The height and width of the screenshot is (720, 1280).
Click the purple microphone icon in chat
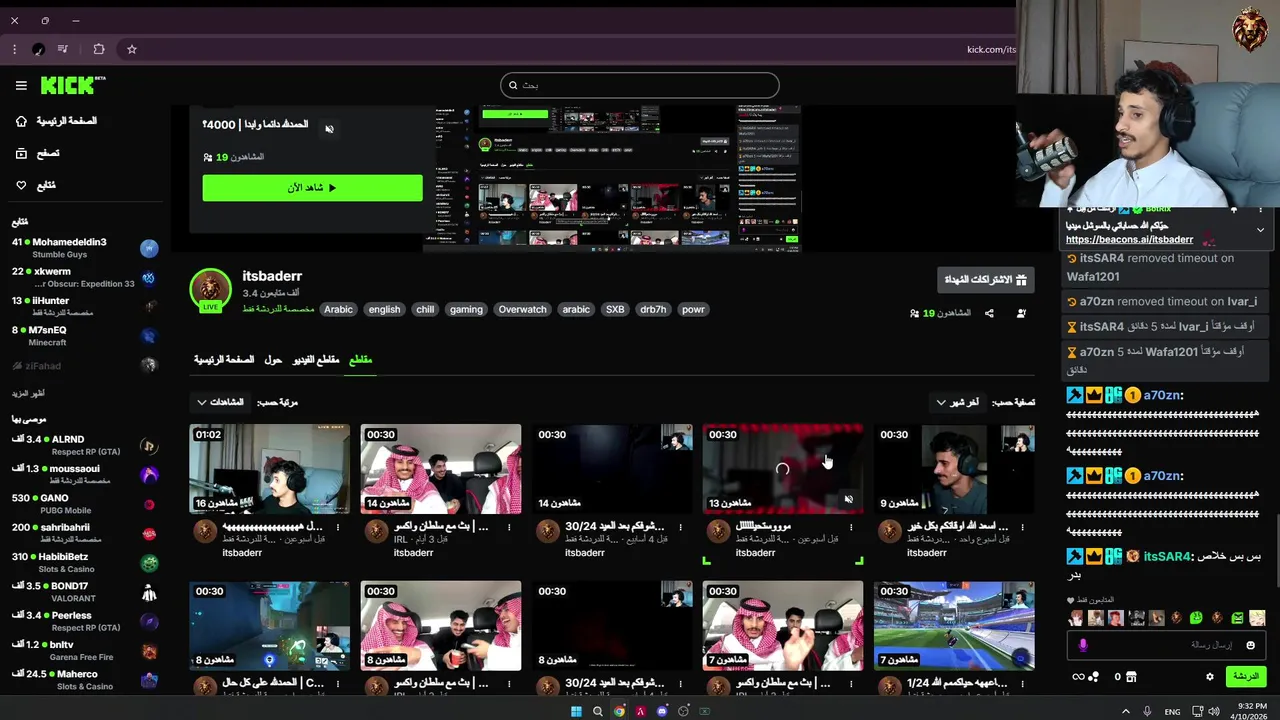1082,645
